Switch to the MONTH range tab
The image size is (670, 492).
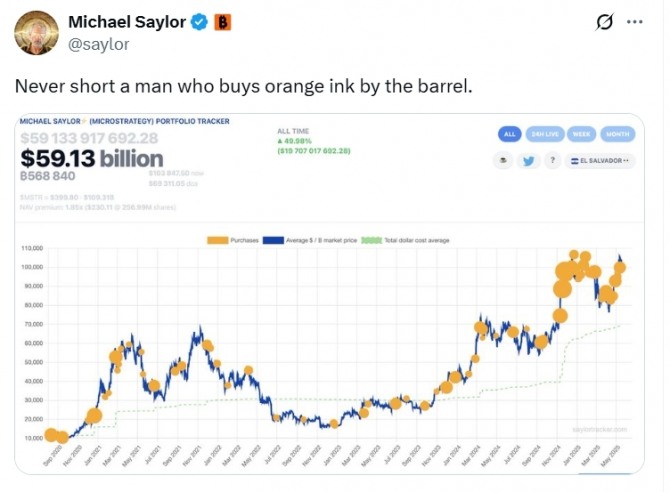point(617,134)
